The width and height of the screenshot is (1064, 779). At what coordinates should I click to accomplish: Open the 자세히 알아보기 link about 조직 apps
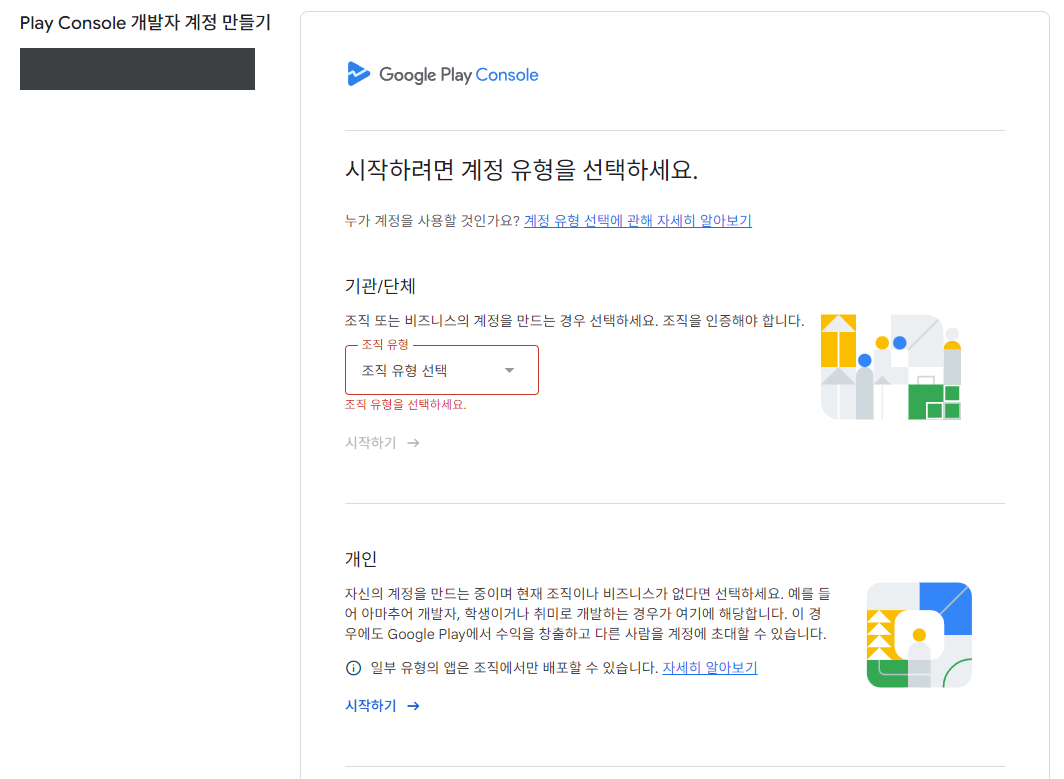point(710,668)
